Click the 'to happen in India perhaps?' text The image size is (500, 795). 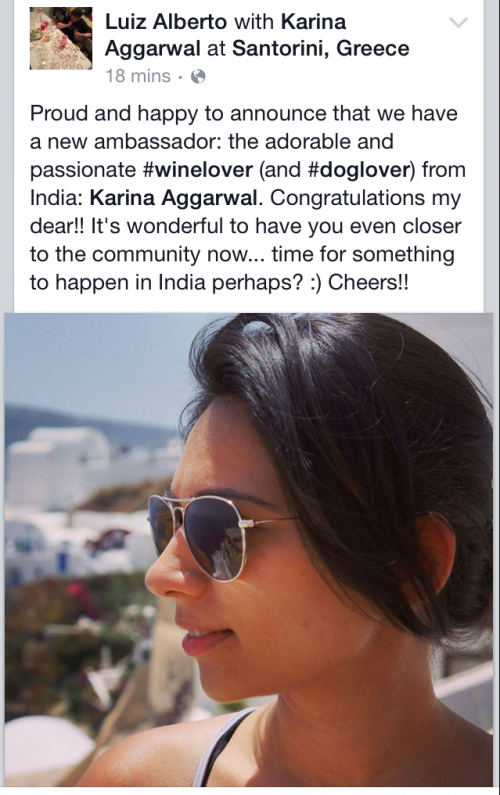[x=167, y=283]
